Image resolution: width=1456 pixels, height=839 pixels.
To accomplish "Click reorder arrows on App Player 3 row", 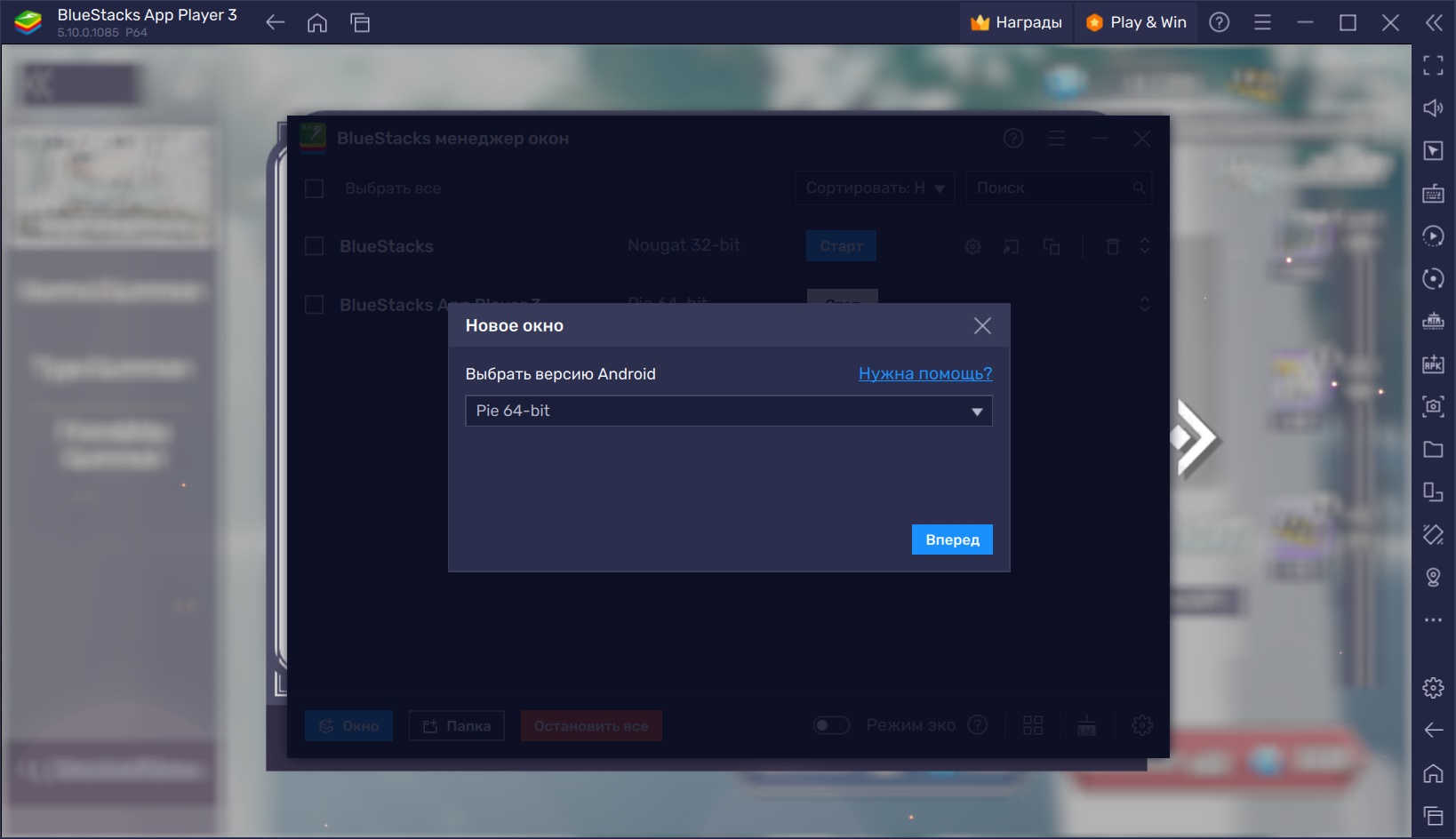I will [x=1145, y=305].
